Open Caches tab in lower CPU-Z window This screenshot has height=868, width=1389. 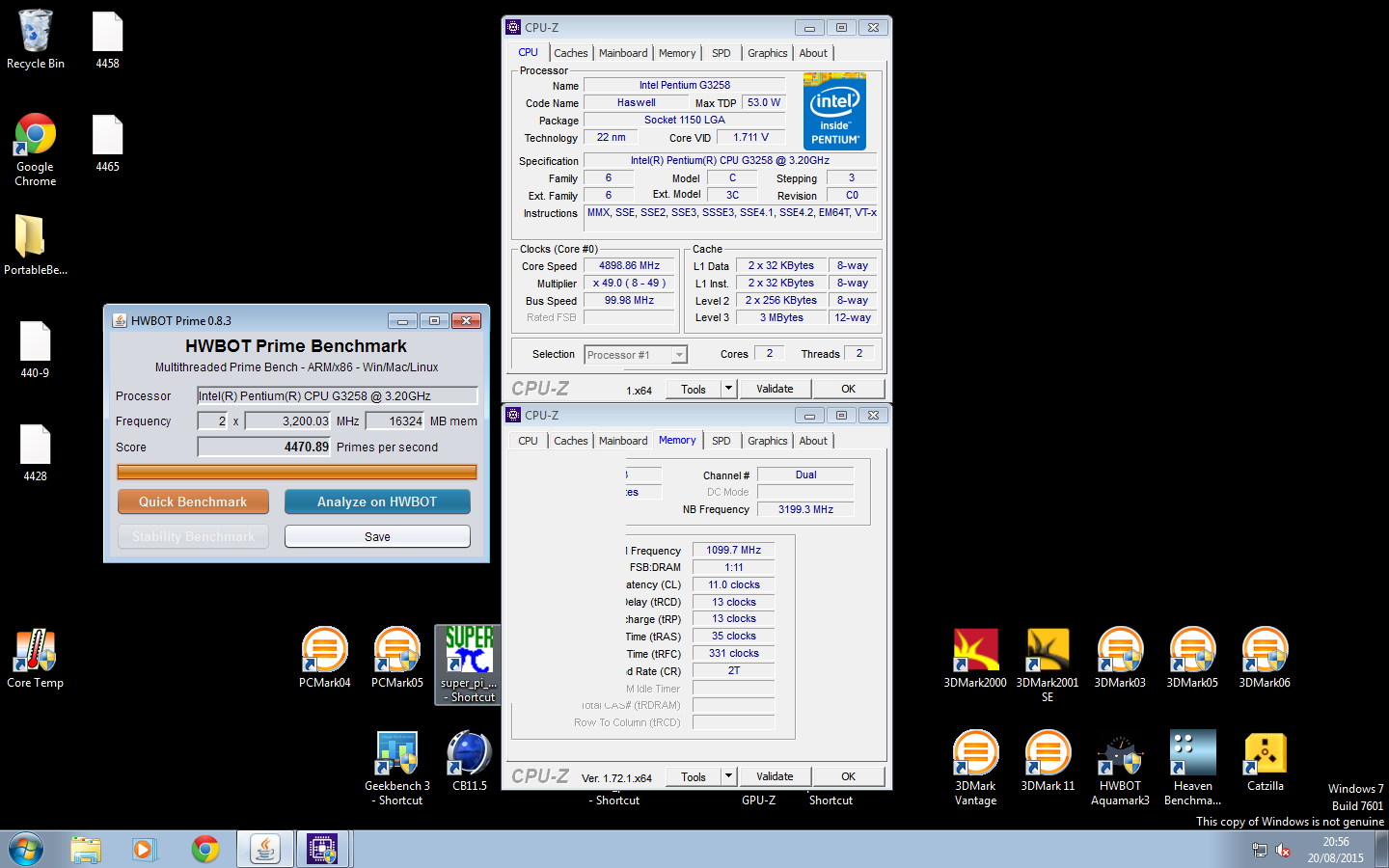click(x=570, y=441)
